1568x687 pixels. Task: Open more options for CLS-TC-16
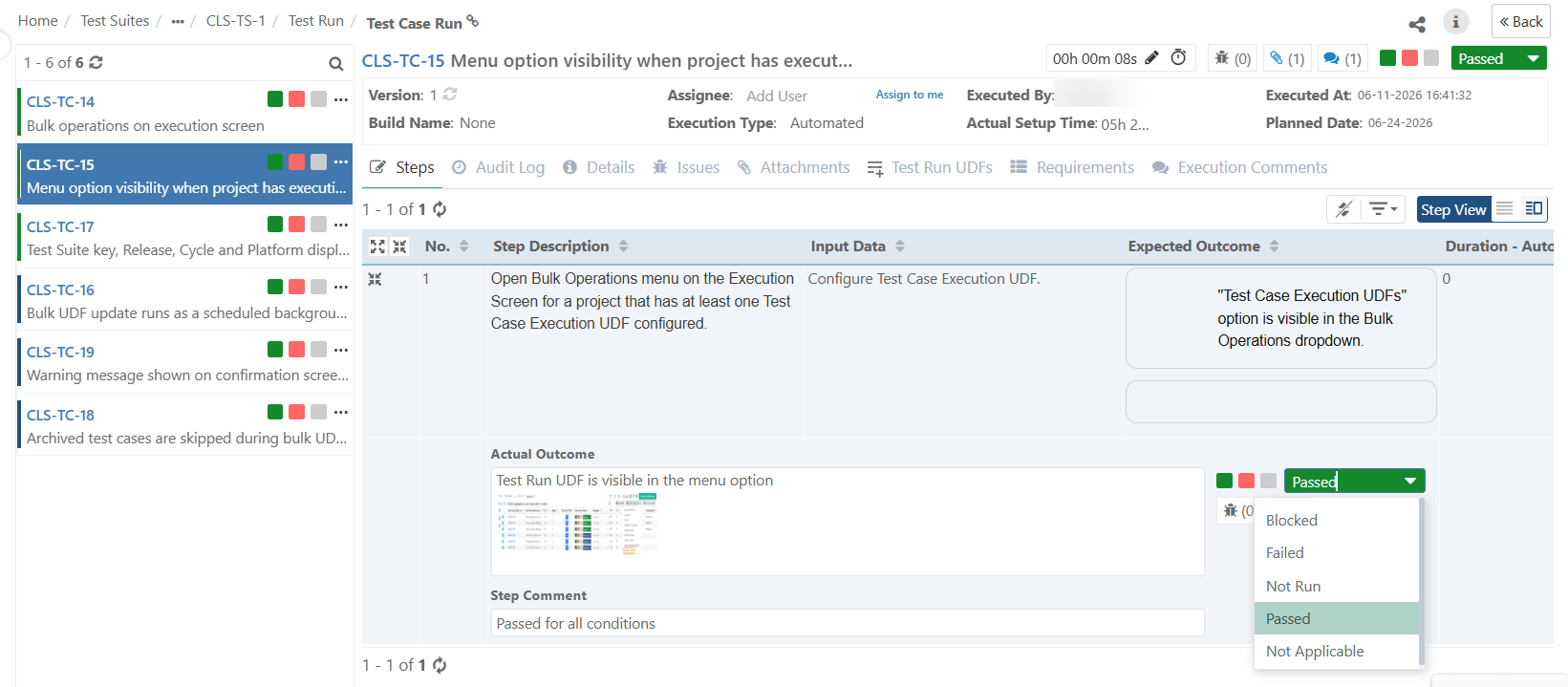[x=341, y=288]
